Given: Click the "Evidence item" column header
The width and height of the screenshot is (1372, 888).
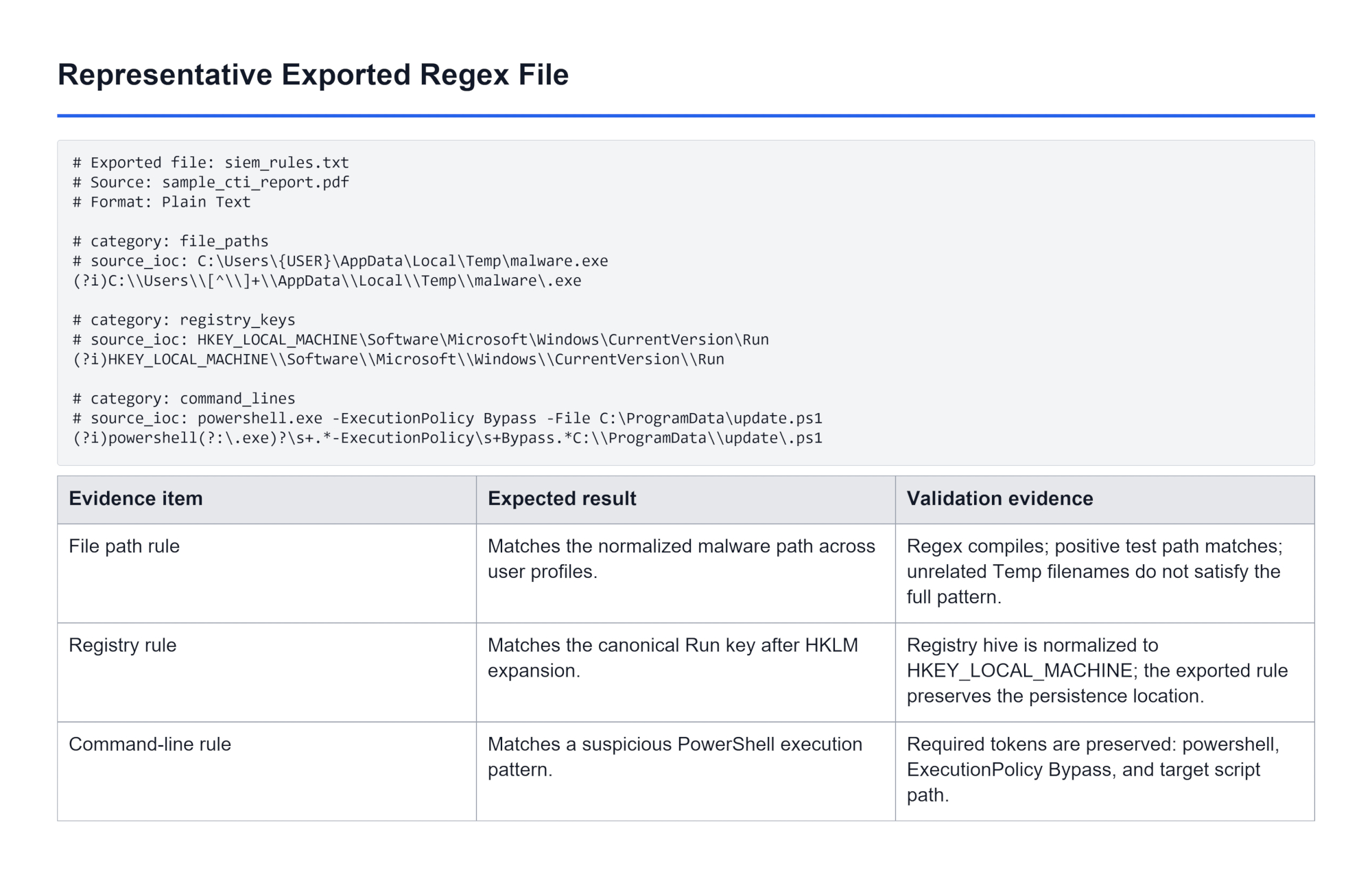Looking at the screenshot, I should click(x=267, y=500).
